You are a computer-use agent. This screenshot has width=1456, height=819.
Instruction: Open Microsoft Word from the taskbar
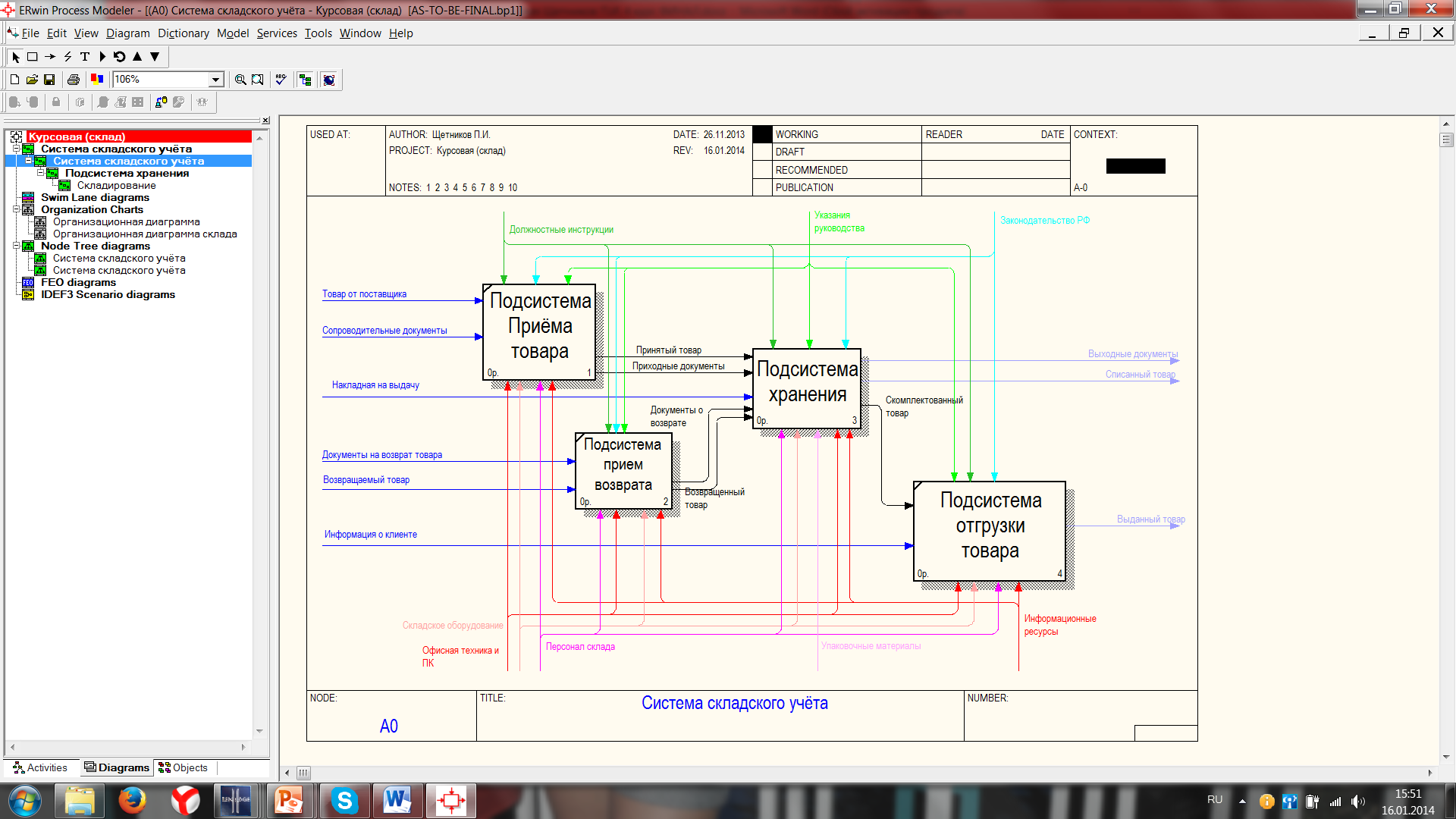coord(397,801)
